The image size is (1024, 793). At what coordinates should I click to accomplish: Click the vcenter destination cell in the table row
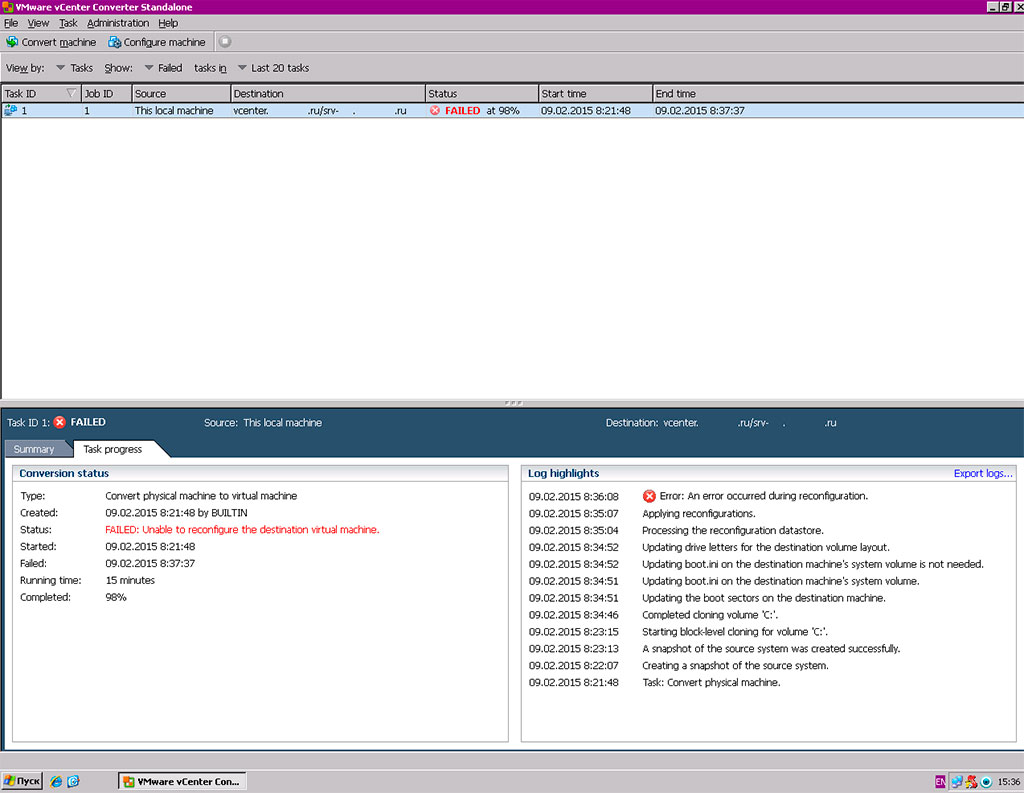tap(319, 110)
